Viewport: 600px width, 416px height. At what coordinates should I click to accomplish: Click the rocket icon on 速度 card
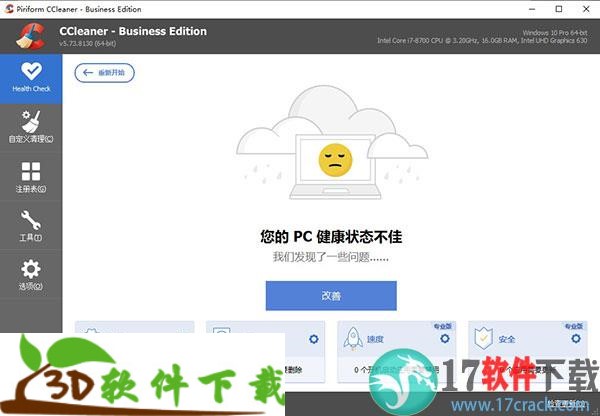[353, 339]
